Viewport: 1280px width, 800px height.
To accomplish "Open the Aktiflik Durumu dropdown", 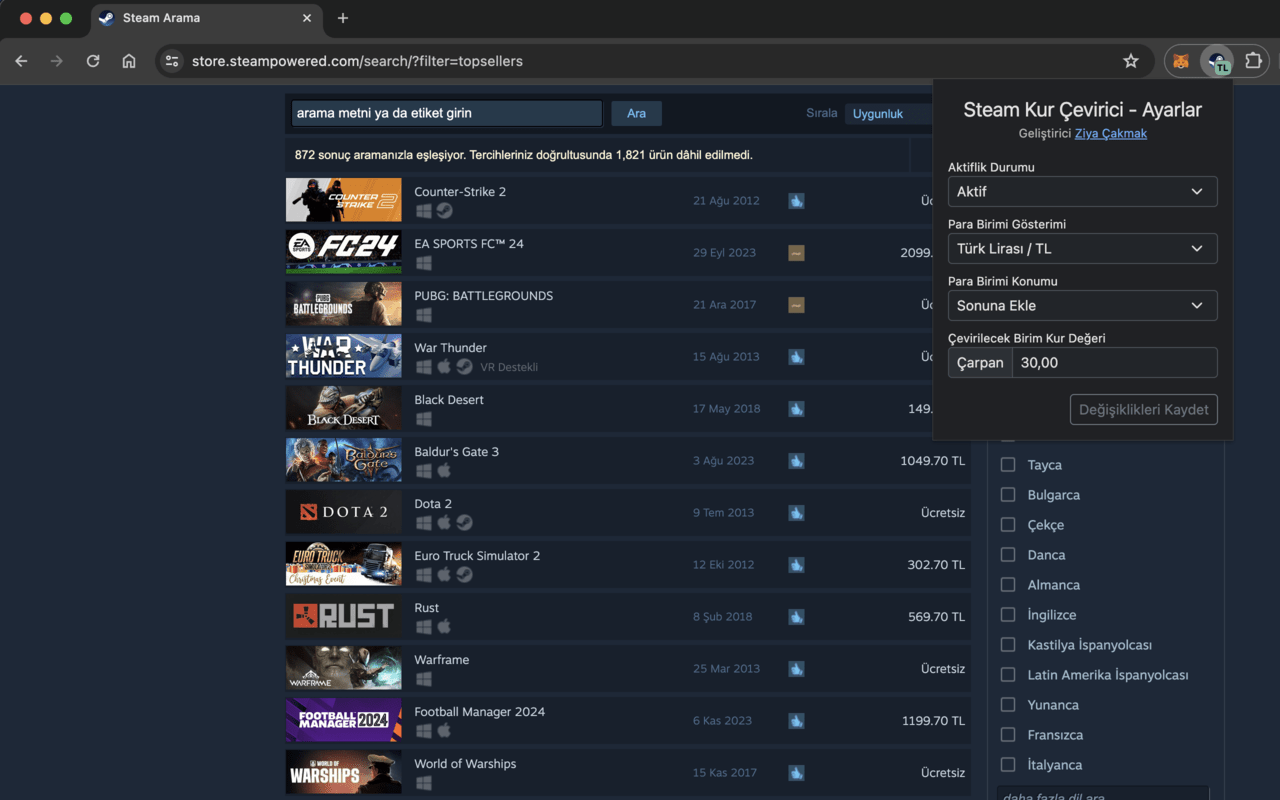I will (x=1082, y=191).
